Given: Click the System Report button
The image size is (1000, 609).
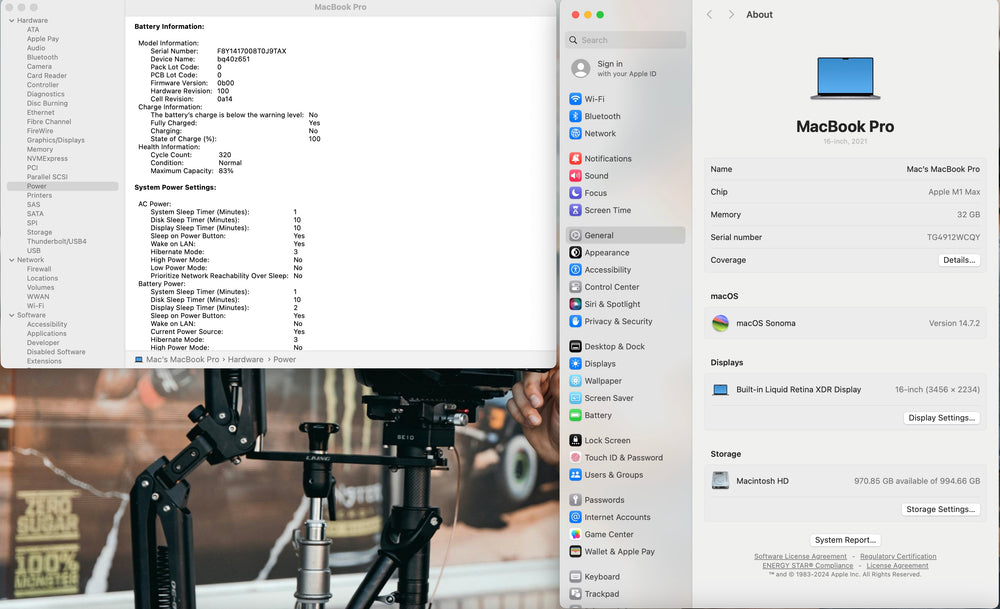Looking at the screenshot, I should point(845,539).
